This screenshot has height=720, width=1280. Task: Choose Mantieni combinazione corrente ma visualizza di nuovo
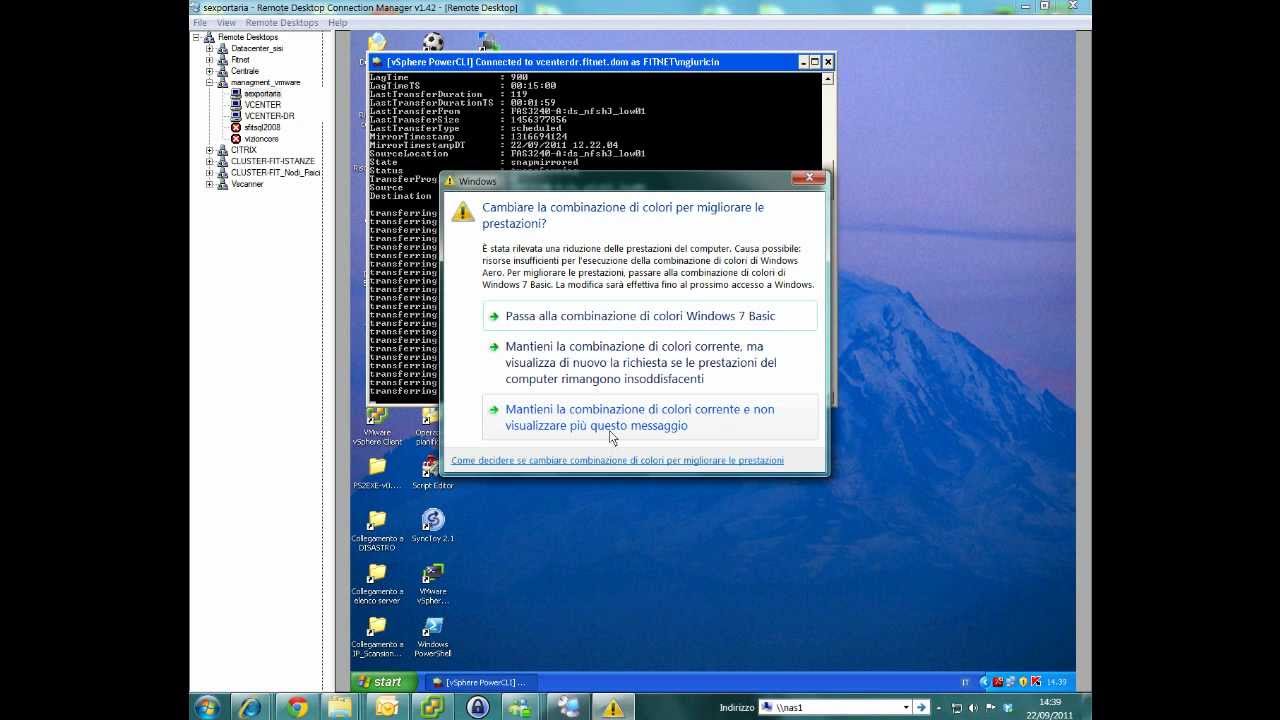(649, 362)
